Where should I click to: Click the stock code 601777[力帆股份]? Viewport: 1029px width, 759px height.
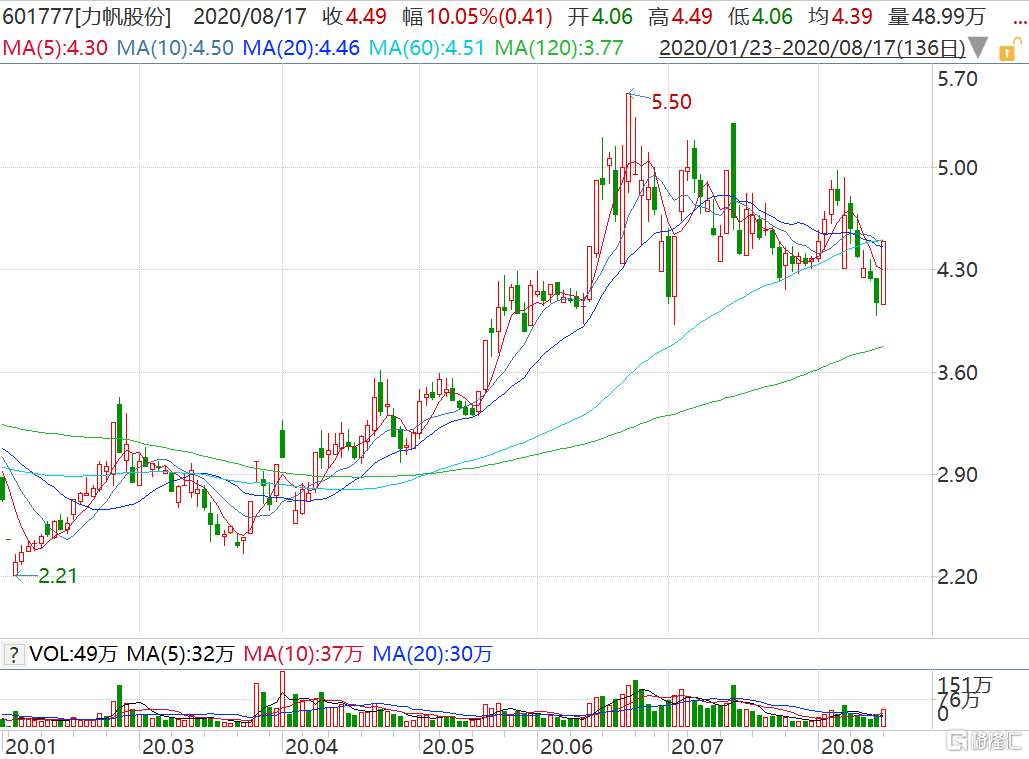87,16
